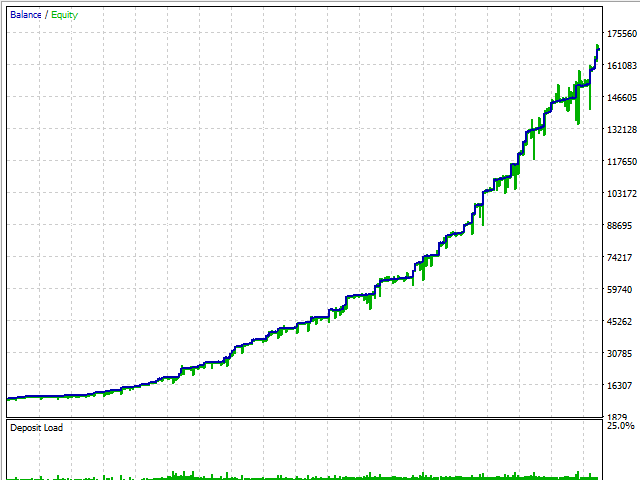Screen dimensions: 640x480
Task: Click the Equity legend label
Action: (64, 15)
